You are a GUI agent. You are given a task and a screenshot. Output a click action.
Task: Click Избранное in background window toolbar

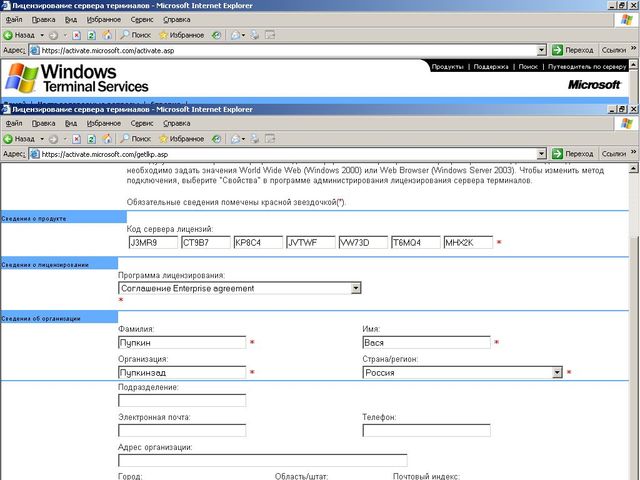(x=181, y=35)
